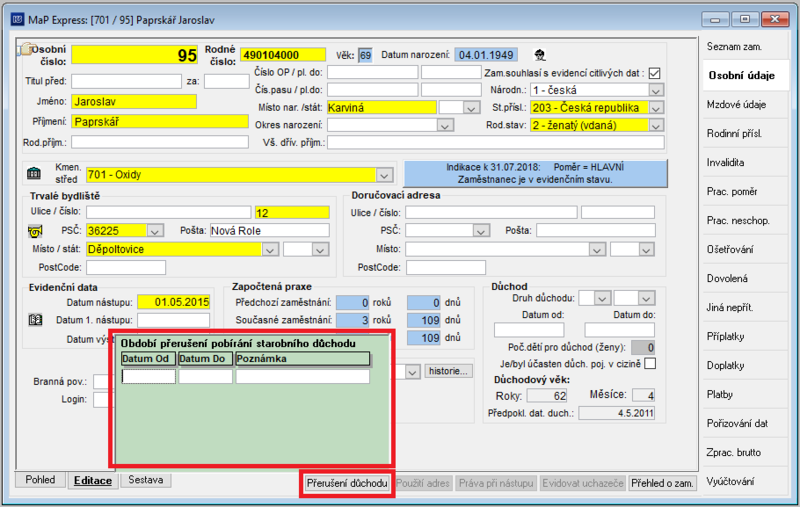Click the Práva při nástupu button
The width and height of the screenshot is (800, 507).
pyautogui.click(x=495, y=483)
